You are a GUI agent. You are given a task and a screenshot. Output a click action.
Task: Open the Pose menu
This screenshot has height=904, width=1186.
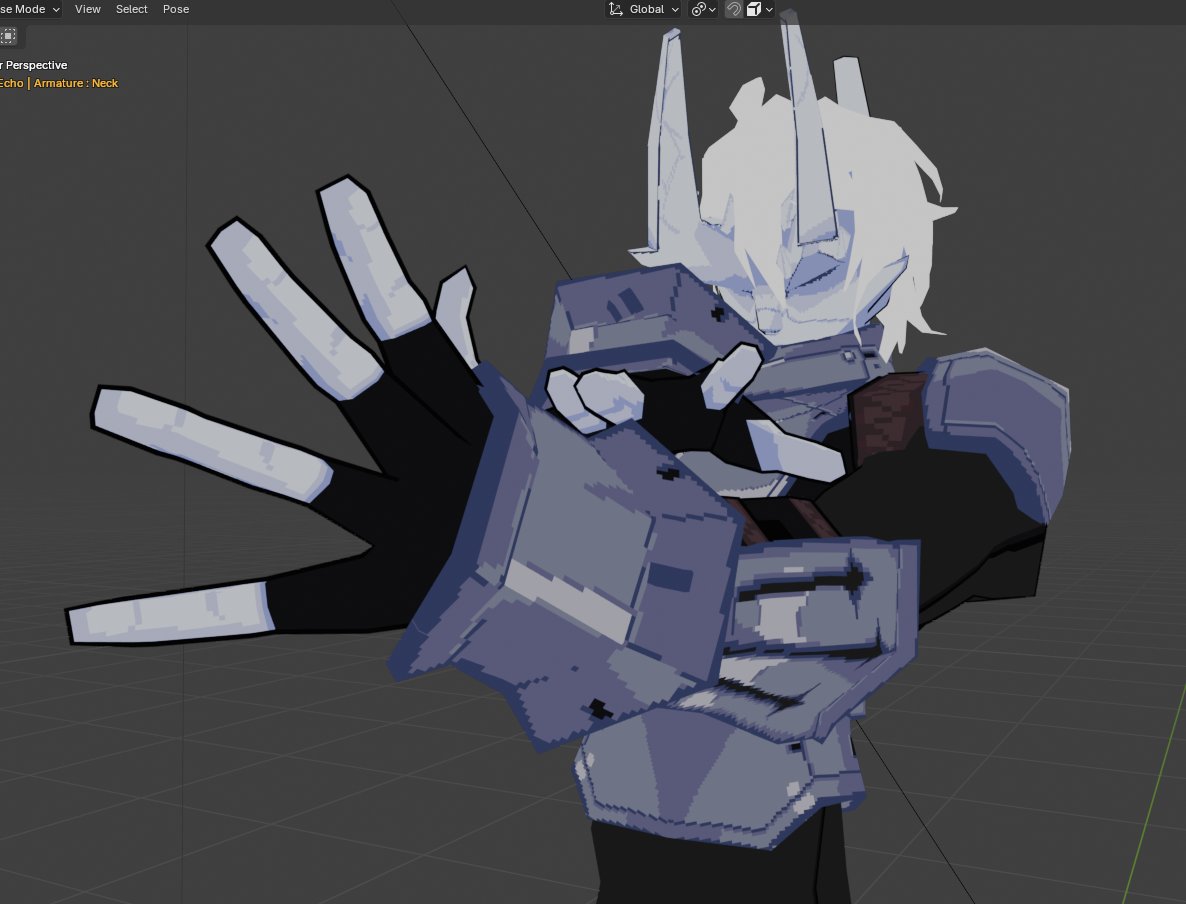(176, 9)
